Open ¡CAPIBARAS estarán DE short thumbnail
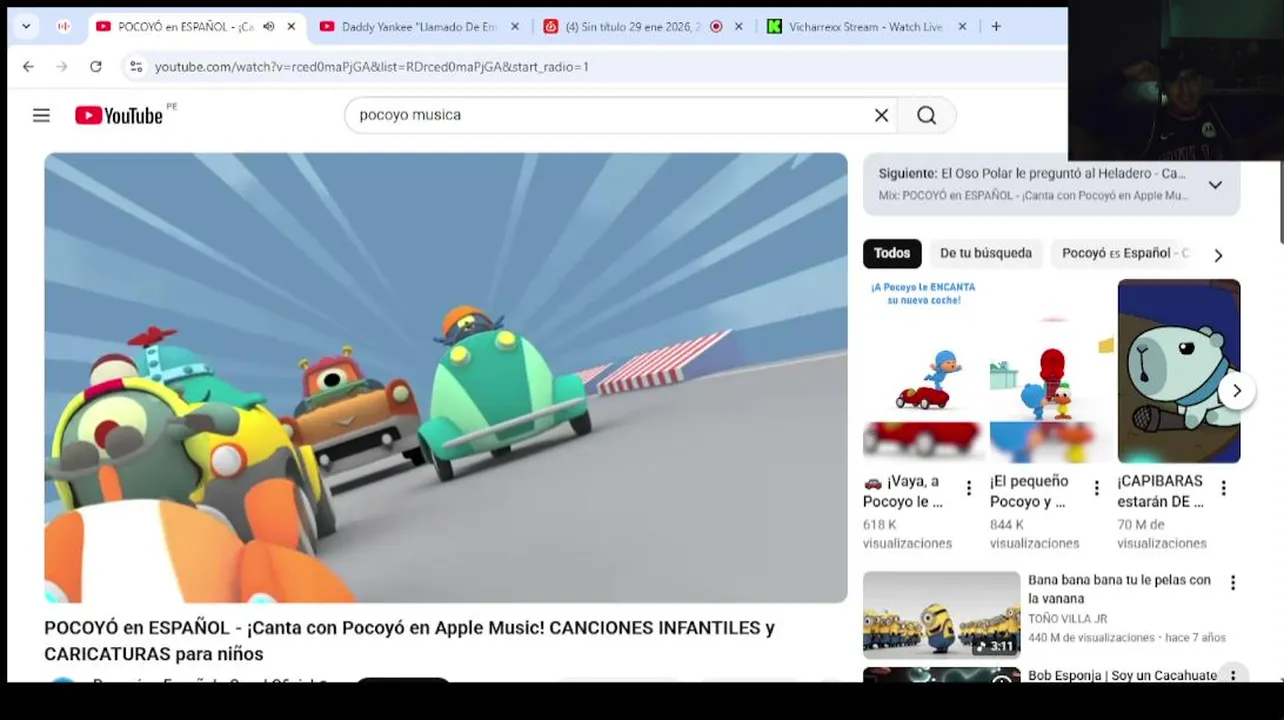This screenshot has width=1284, height=720. point(1179,371)
